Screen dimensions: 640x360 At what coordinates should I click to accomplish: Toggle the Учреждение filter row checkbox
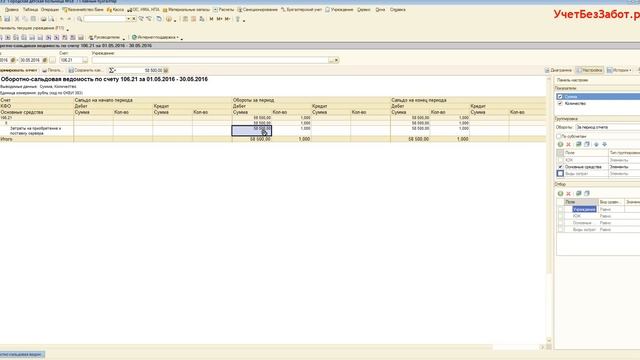561,209
